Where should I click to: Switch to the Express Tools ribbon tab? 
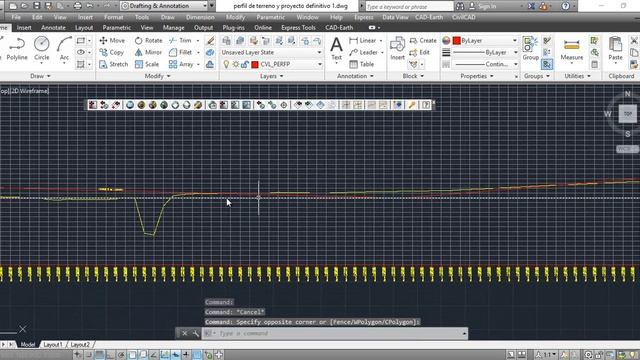tap(298, 28)
